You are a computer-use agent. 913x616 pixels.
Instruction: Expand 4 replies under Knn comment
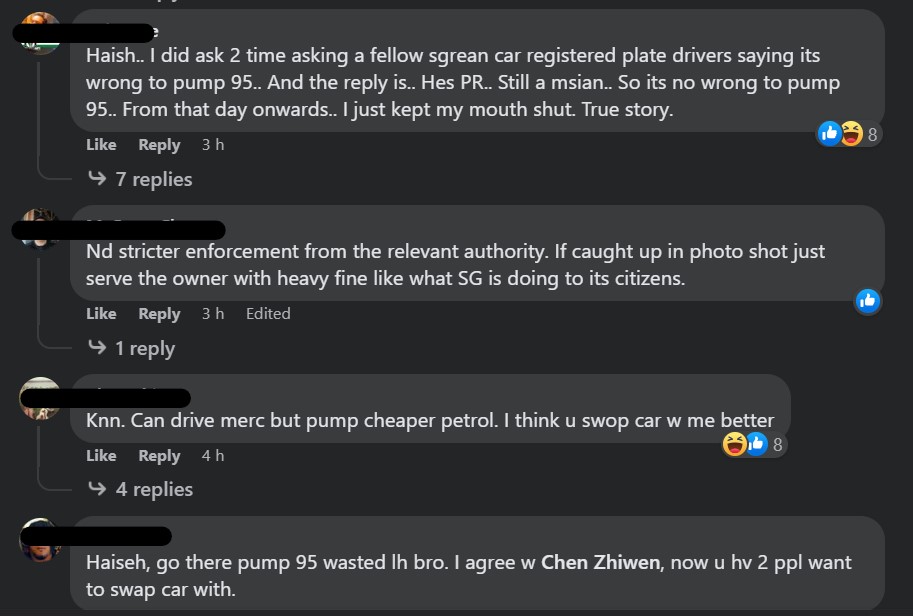154,489
